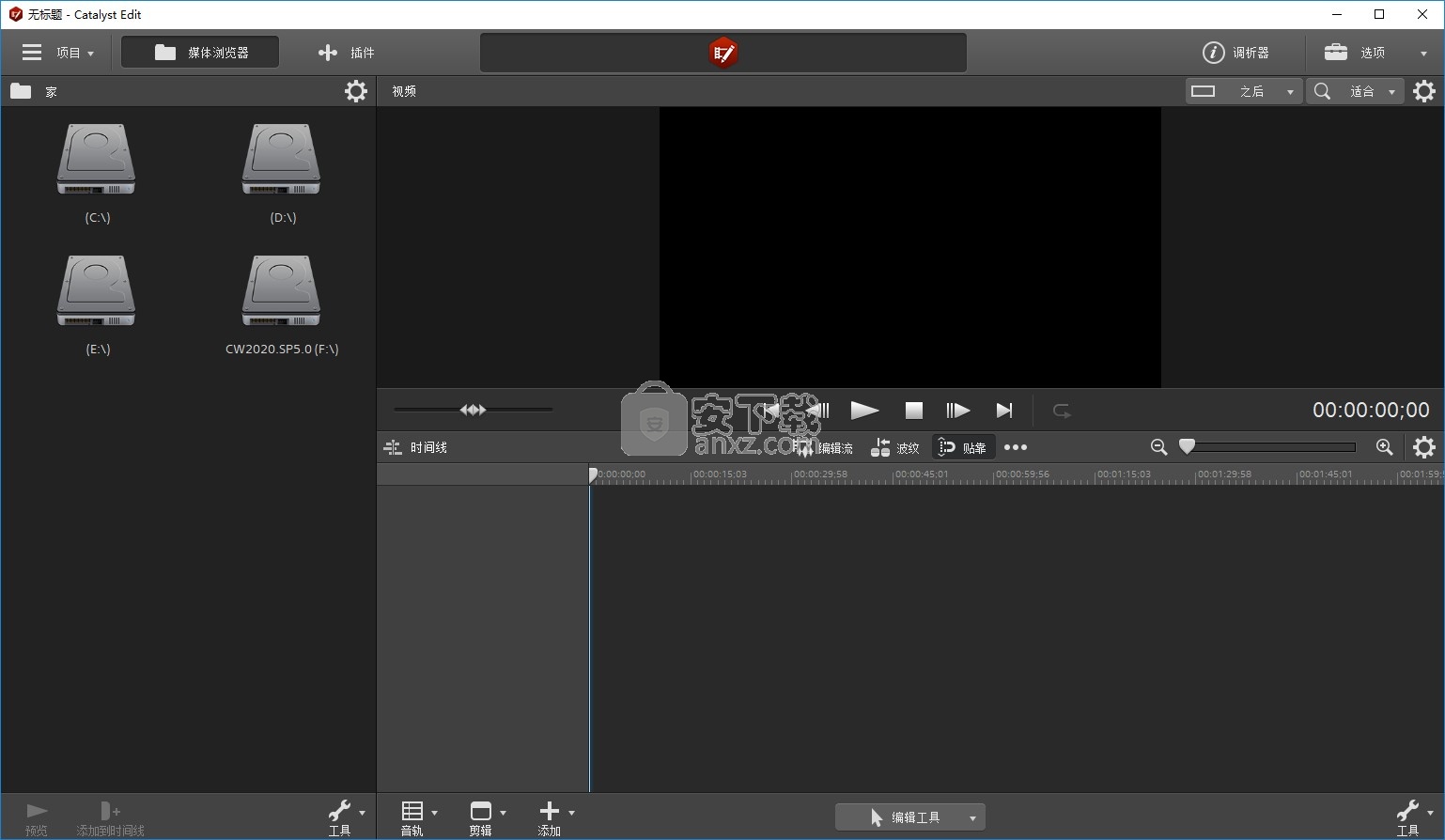
Task: Click the 家 home folder icon
Action: coord(21,91)
